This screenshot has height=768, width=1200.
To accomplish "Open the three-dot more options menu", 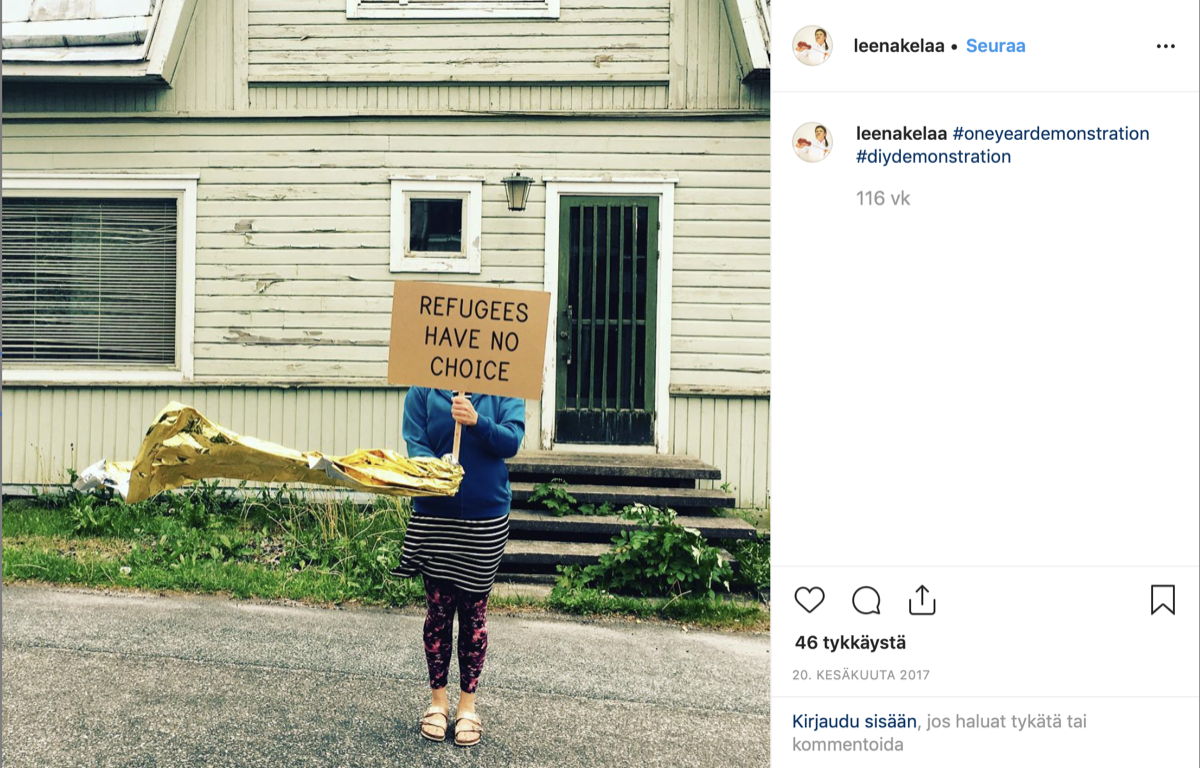I will tap(1166, 46).
